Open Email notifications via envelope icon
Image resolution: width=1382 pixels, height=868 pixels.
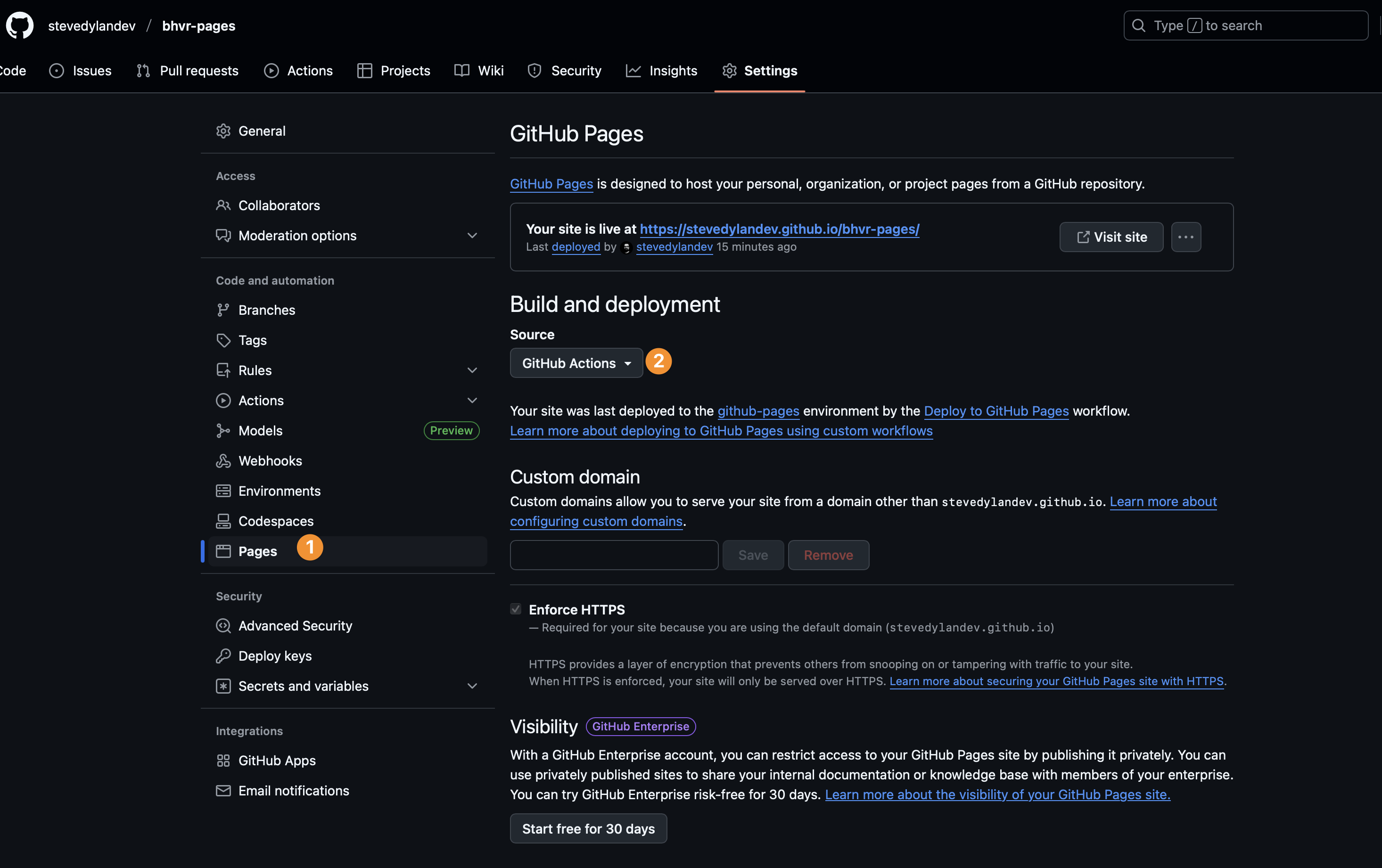(224, 791)
